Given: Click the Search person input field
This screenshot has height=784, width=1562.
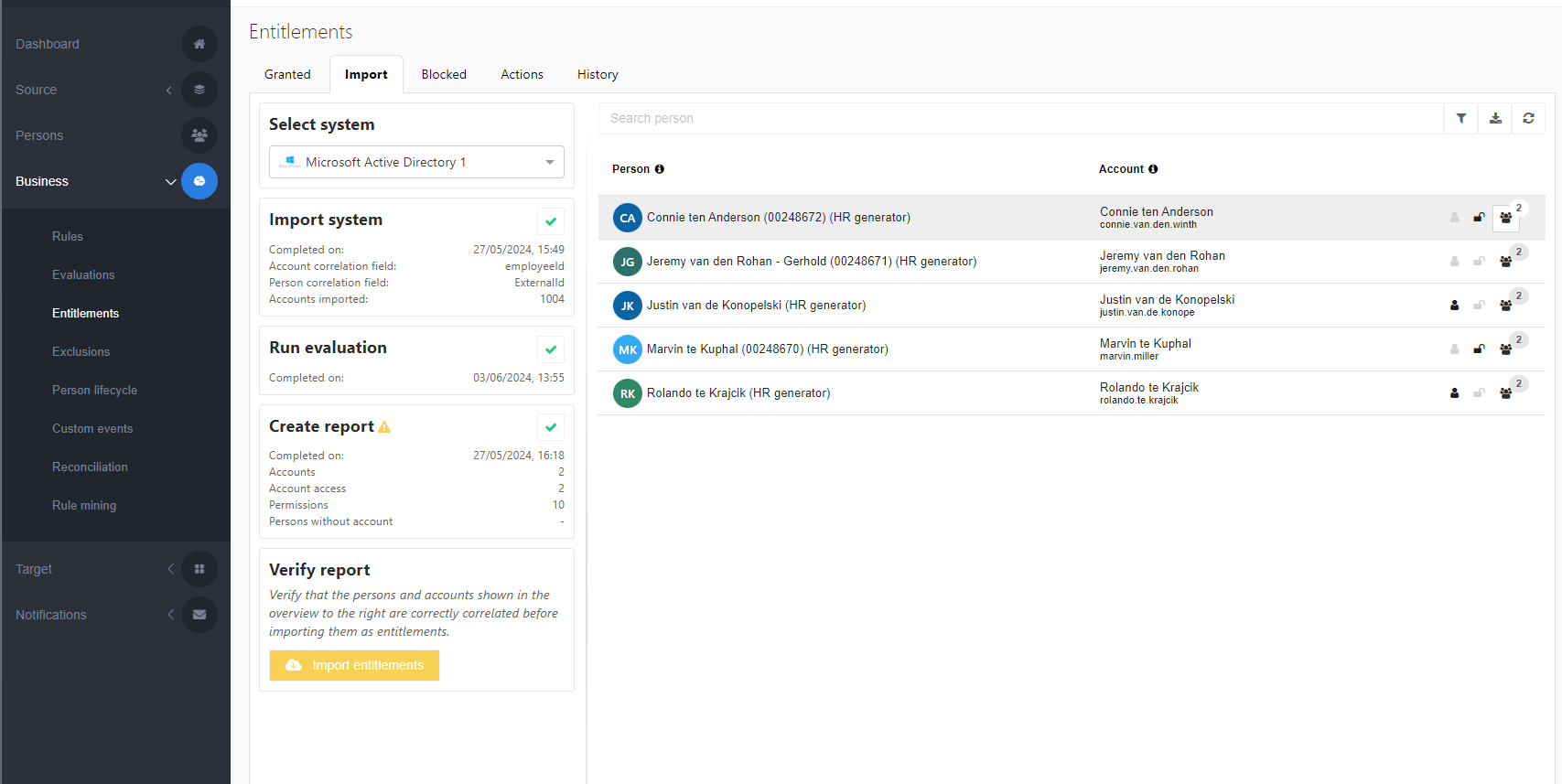Looking at the screenshot, I should (1020, 118).
